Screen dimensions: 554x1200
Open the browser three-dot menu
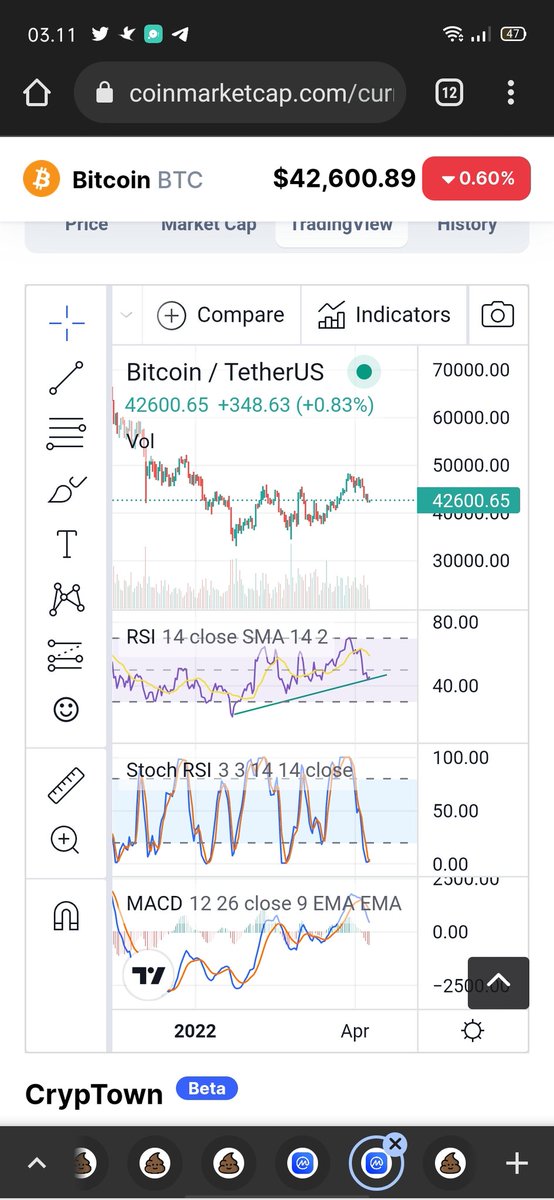[511, 93]
